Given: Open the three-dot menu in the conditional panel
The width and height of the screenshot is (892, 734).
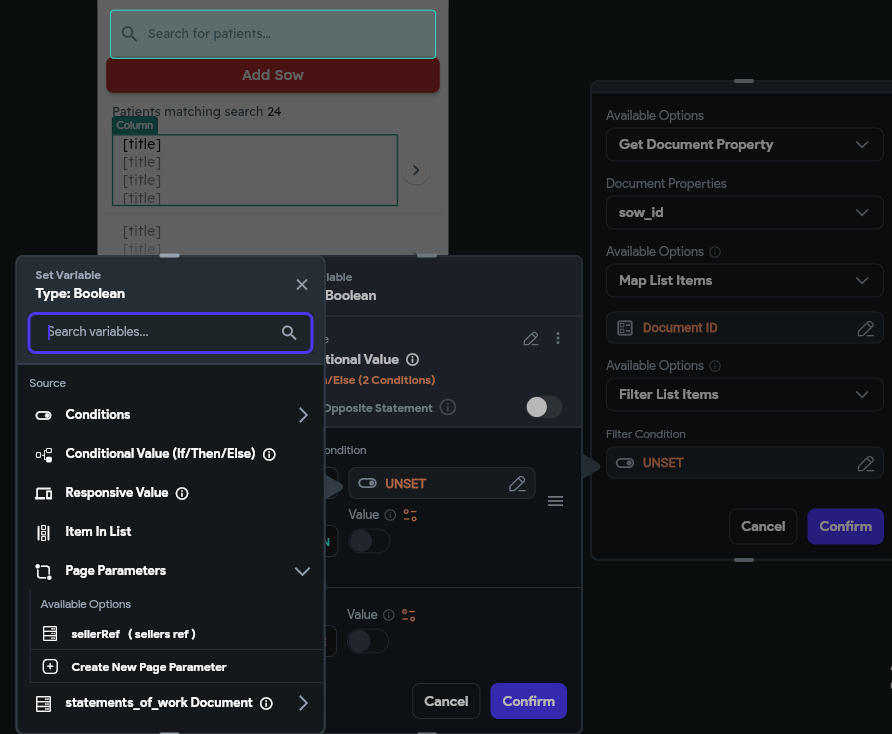Looking at the screenshot, I should 558,339.
